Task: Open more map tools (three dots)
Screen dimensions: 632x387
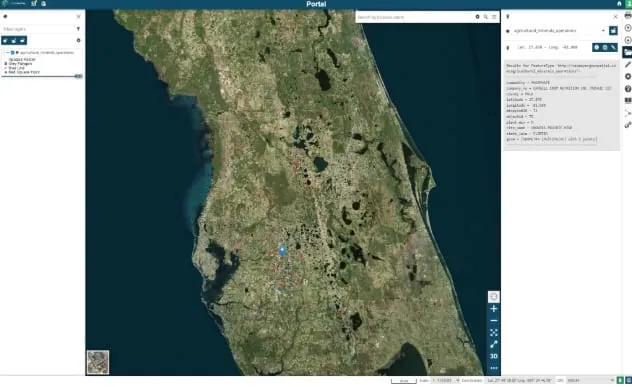Action: [493, 368]
